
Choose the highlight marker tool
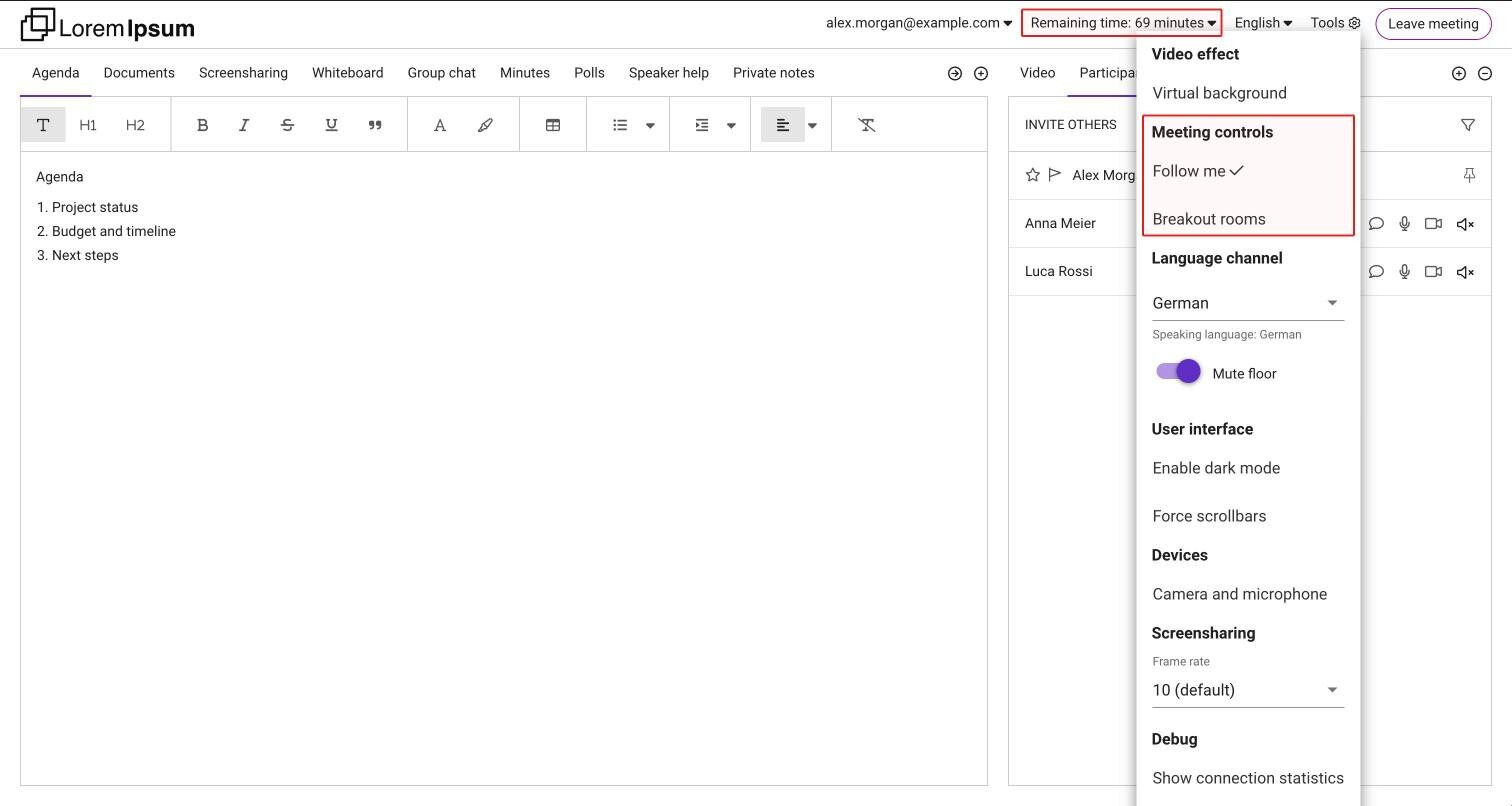pyautogui.click(x=485, y=125)
